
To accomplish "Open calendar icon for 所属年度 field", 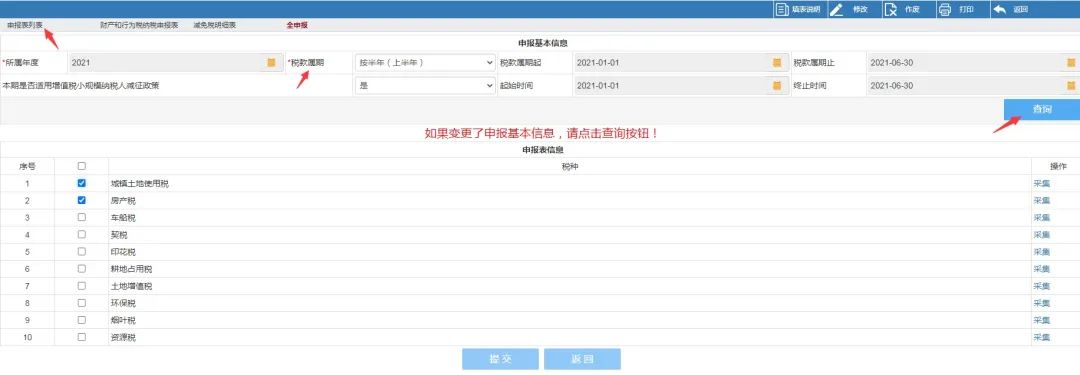I will click(x=271, y=63).
